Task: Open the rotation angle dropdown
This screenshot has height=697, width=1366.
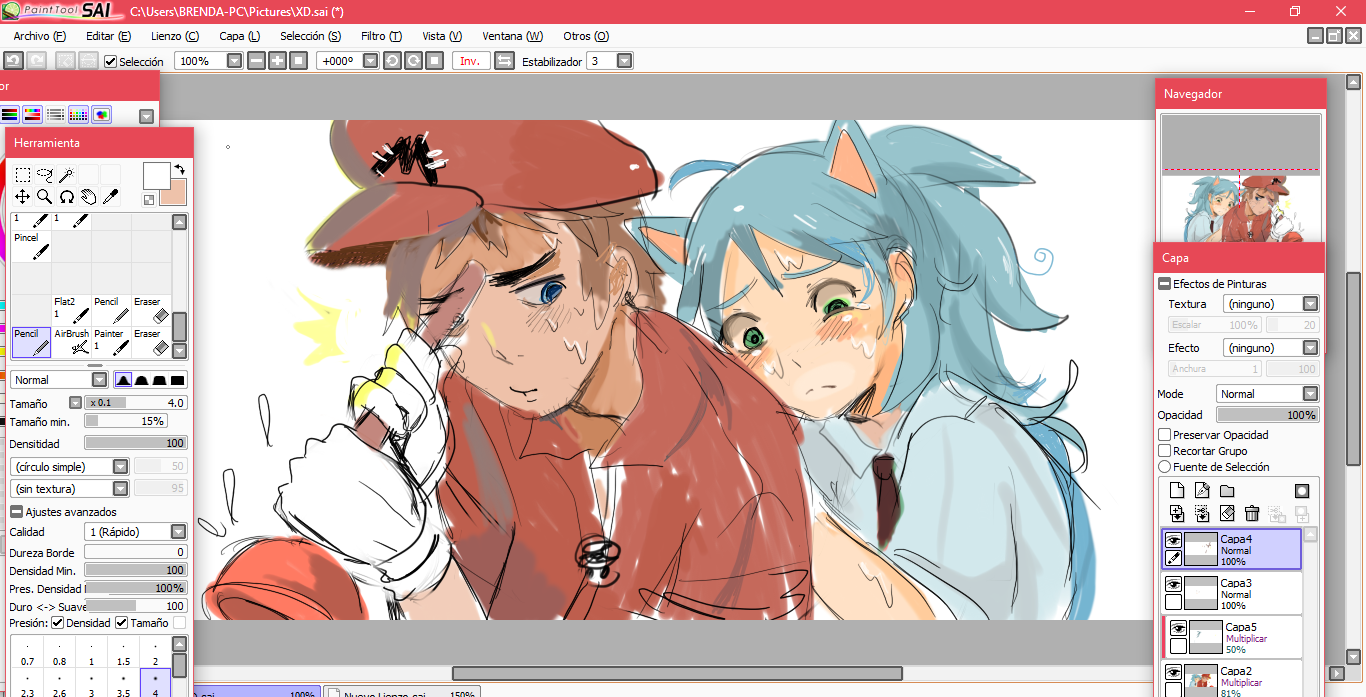Action: (x=371, y=61)
